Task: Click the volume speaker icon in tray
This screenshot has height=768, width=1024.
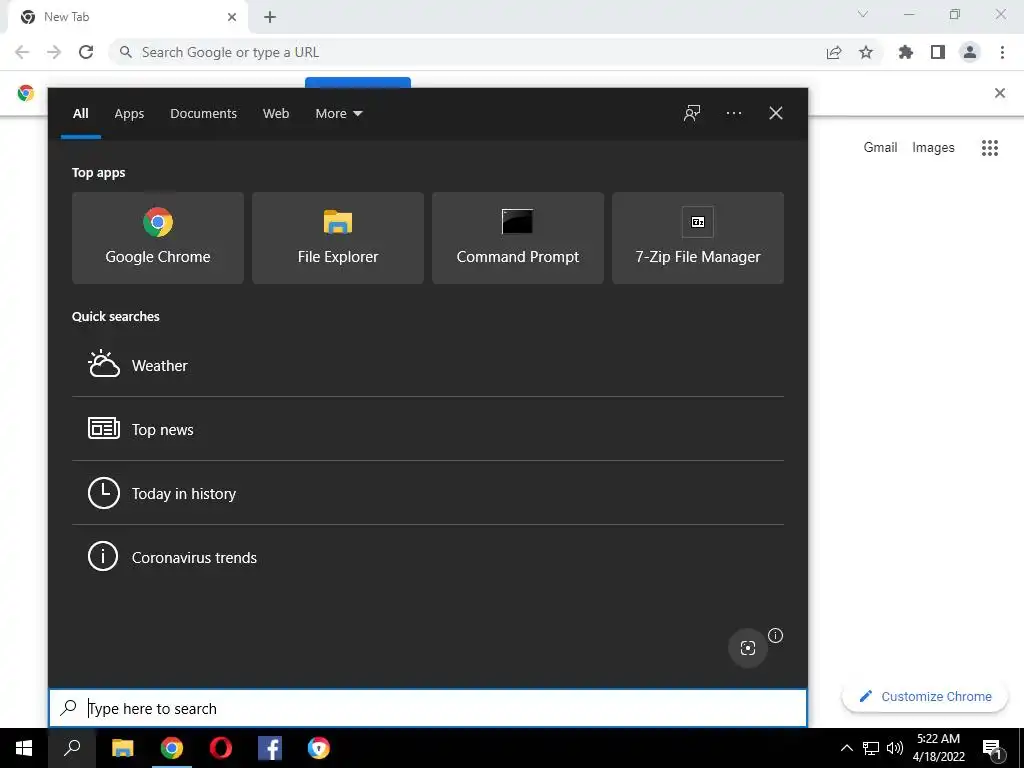Action: click(895, 748)
